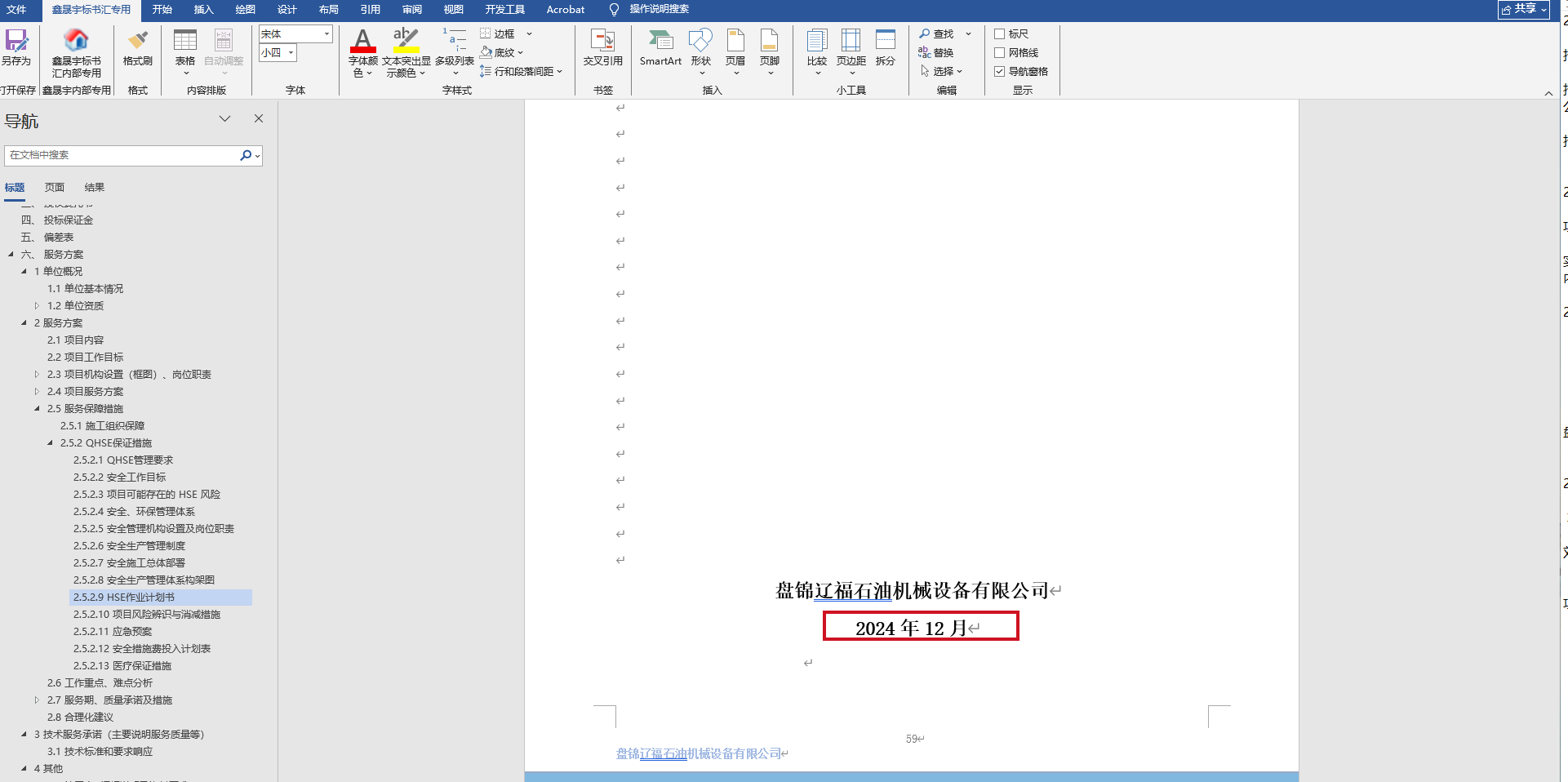1568x782 pixels.
Task: Collapse the 2.5.2 QHSE保证措施 heading
Action: coord(50,443)
